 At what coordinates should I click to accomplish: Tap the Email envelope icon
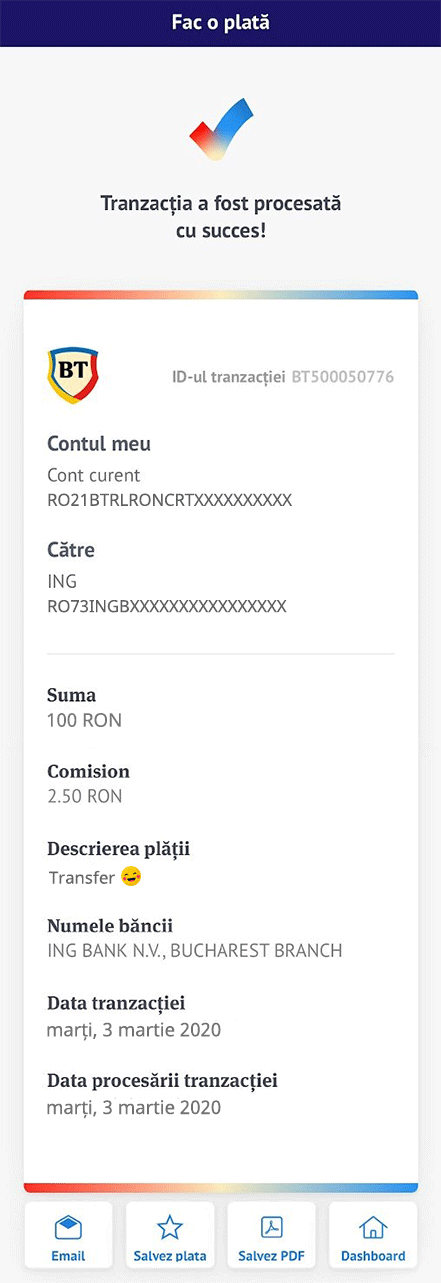pyautogui.click(x=68, y=1227)
